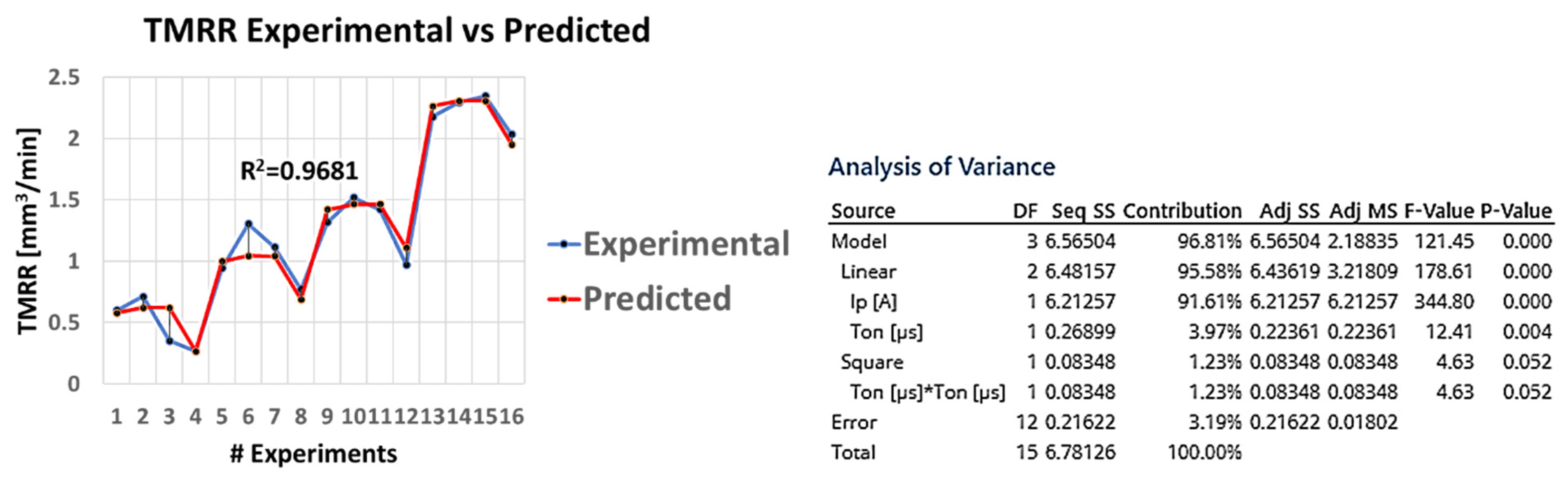Select the Predicted legend text
This screenshot has width=1568, height=477.
tap(657, 299)
